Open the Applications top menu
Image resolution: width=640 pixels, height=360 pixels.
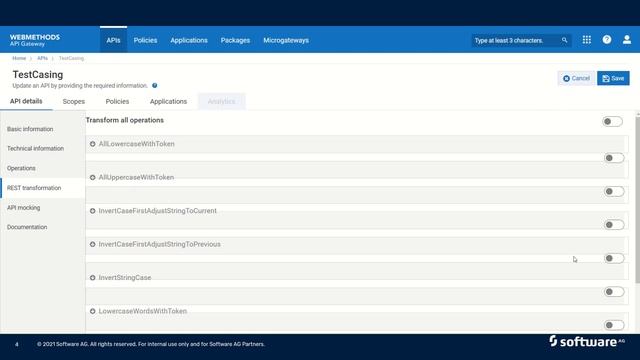[189, 40]
